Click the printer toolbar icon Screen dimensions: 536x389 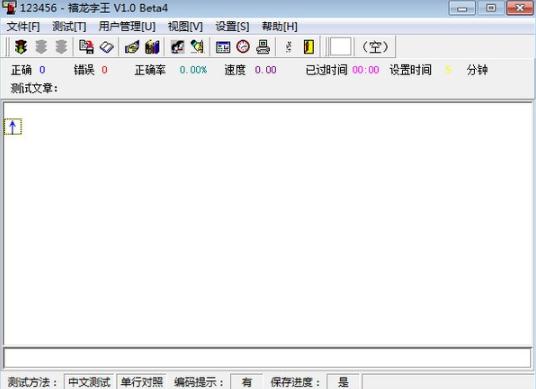263,47
